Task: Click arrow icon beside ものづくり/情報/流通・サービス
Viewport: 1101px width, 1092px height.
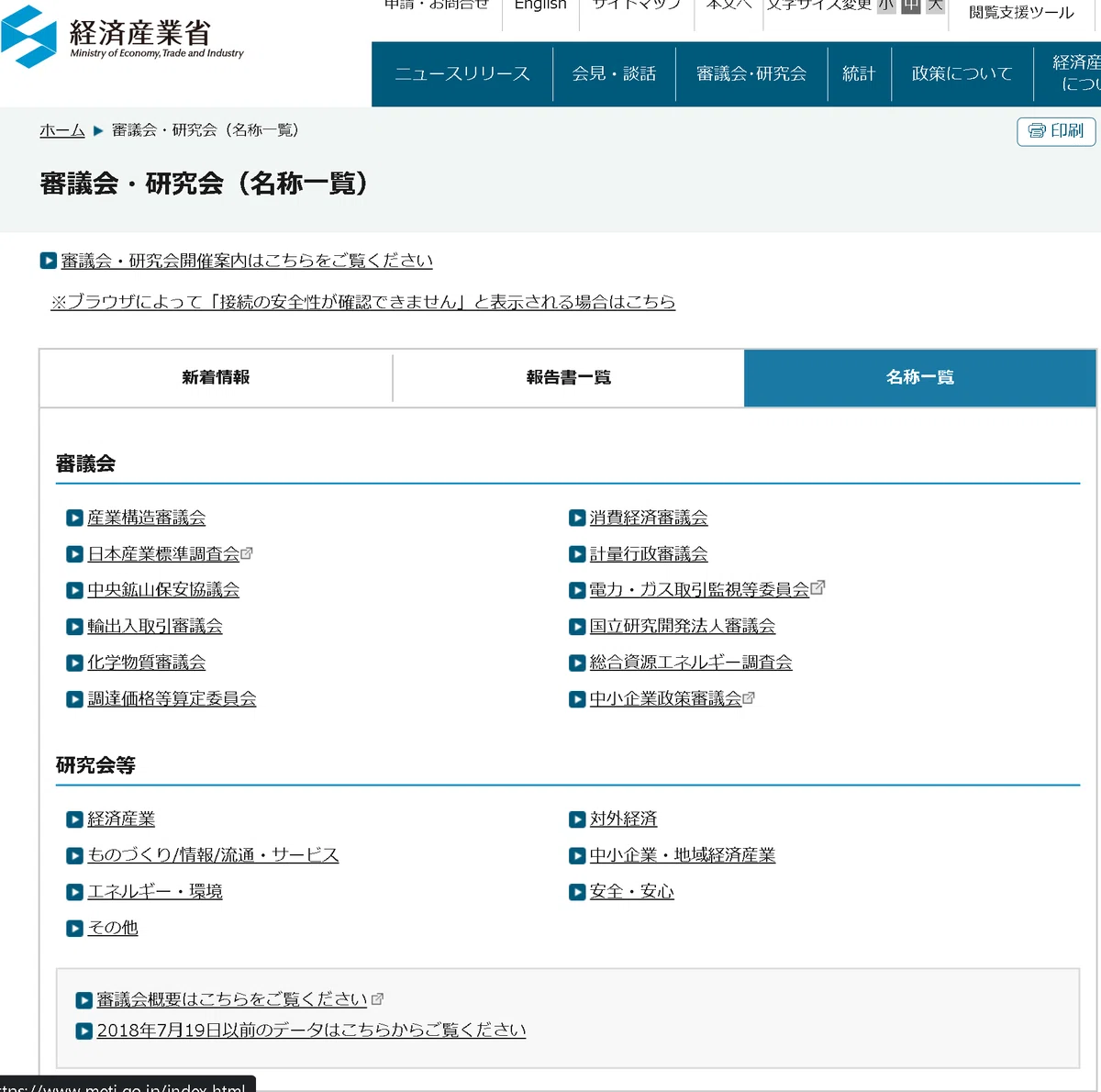Action: [74, 856]
